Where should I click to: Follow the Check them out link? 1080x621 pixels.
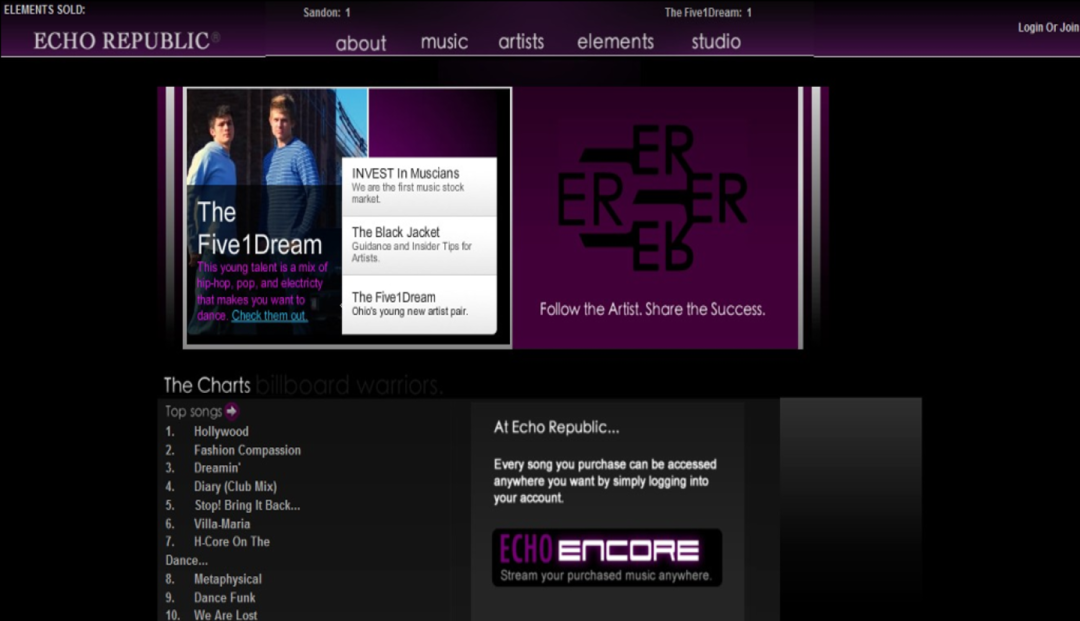269,316
